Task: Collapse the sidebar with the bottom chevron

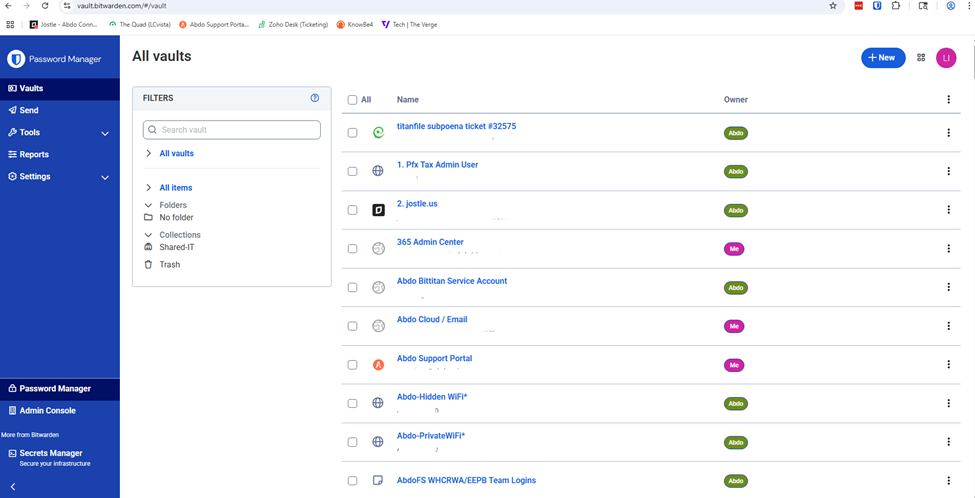Action: click(13, 487)
